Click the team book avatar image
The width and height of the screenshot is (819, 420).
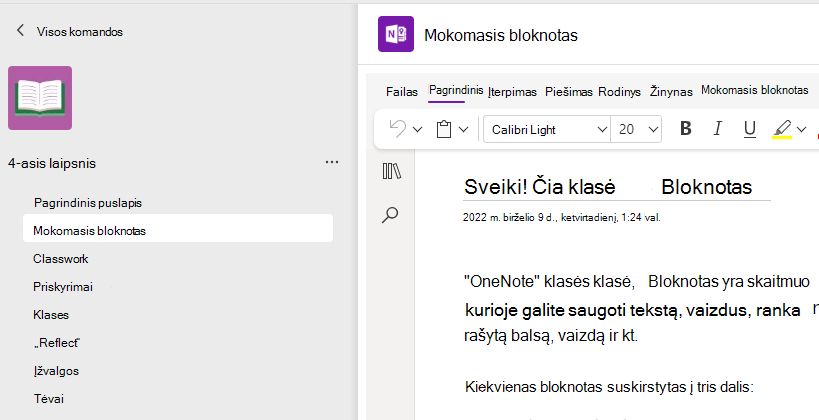tap(40, 98)
